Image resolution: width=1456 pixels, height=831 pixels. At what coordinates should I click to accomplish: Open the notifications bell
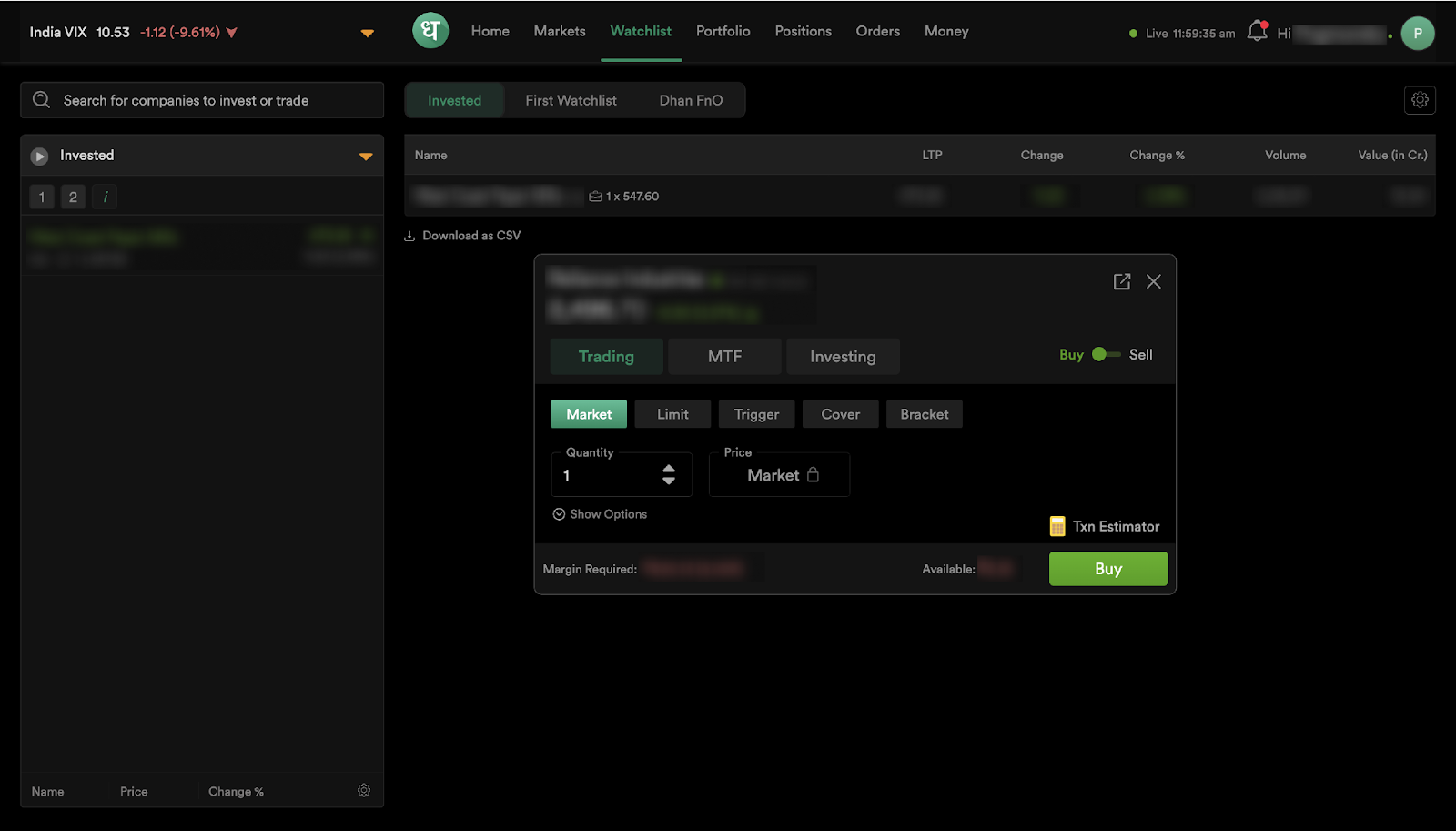(x=1257, y=31)
